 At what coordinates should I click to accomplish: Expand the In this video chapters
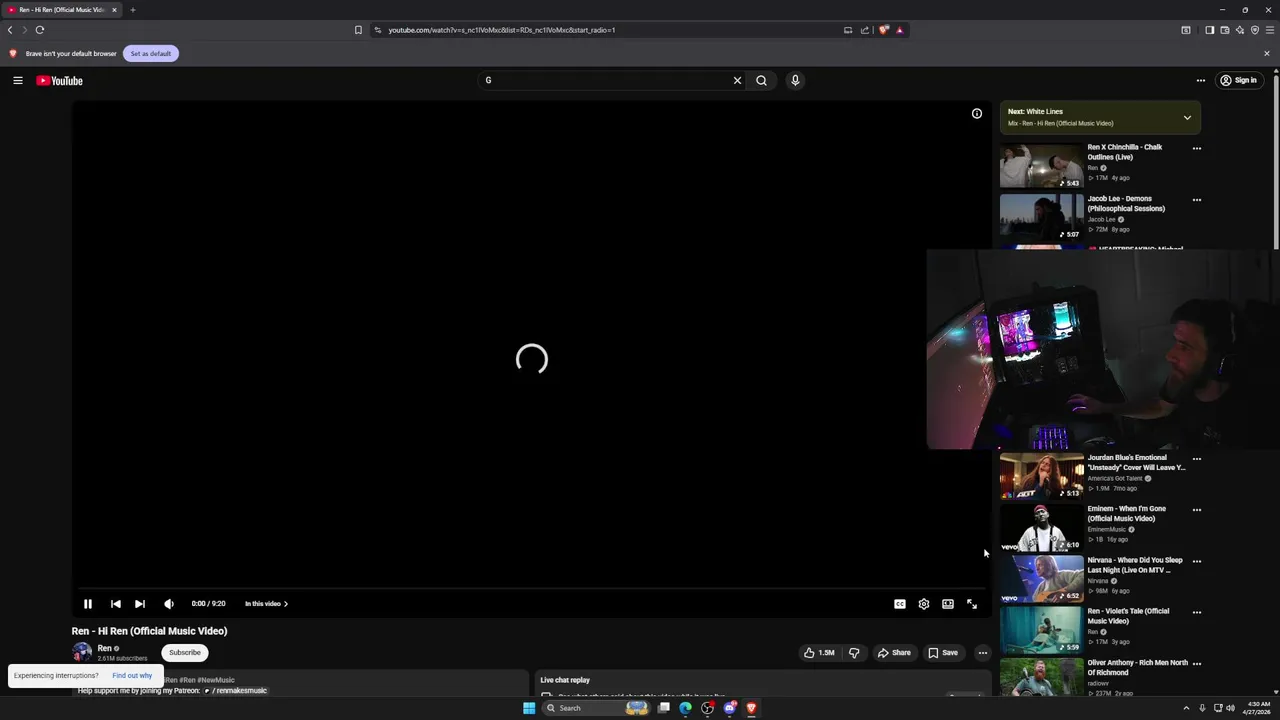pyautogui.click(x=266, y=604)
